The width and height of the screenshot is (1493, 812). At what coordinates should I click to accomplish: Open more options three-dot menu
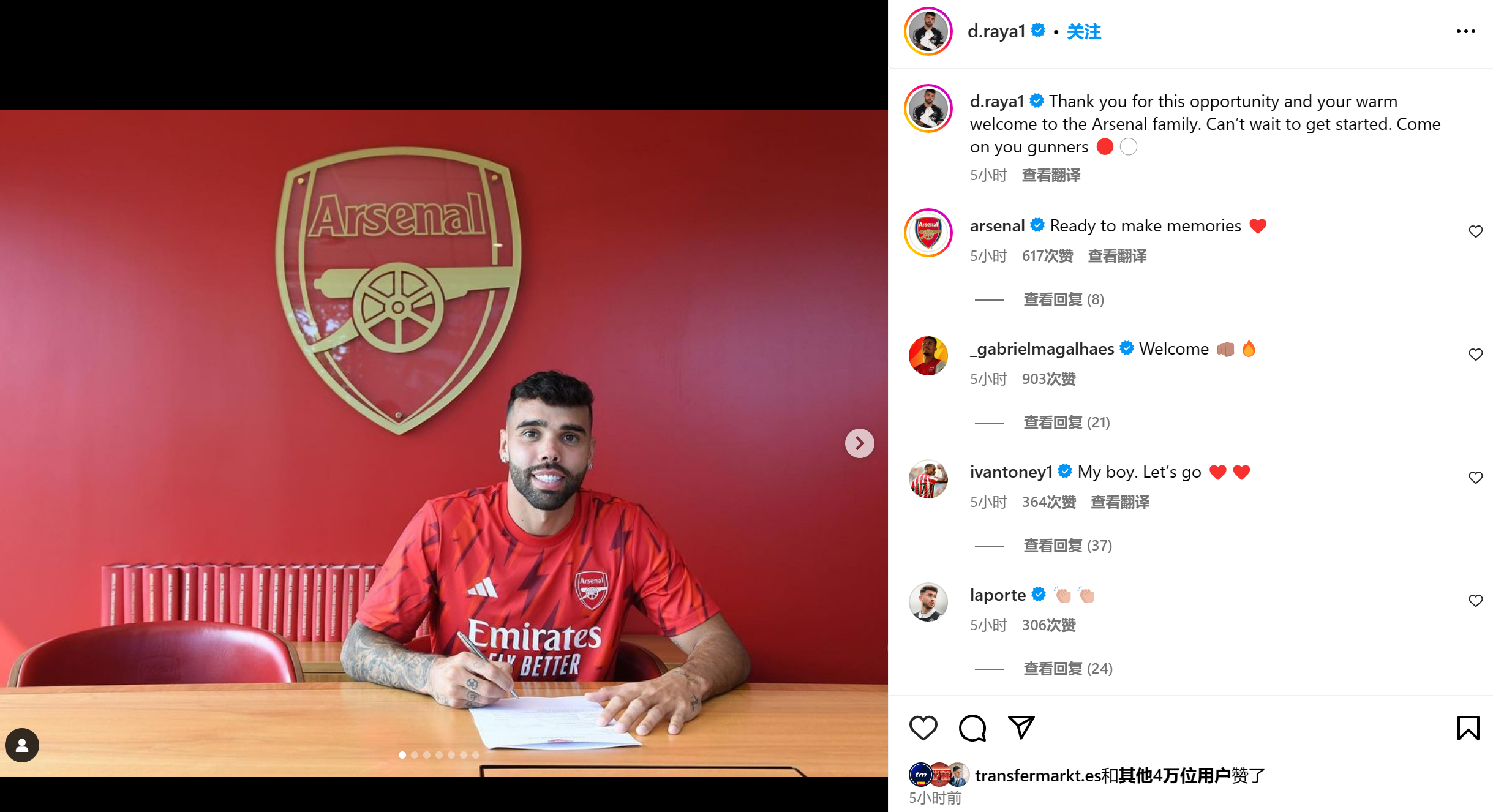(x=1465, y=31)
